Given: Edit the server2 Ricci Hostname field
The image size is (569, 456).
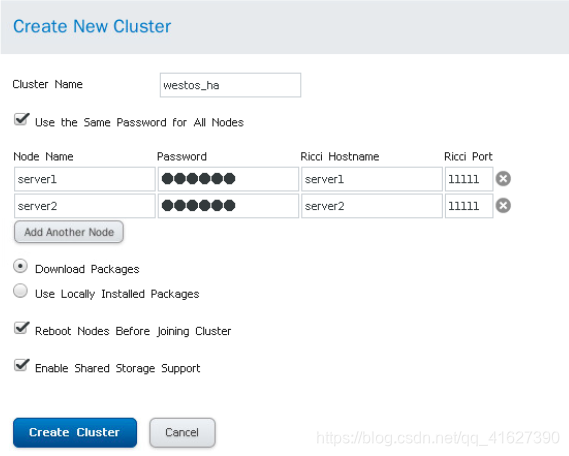Looking at the screenshot, I should (372, 206).
